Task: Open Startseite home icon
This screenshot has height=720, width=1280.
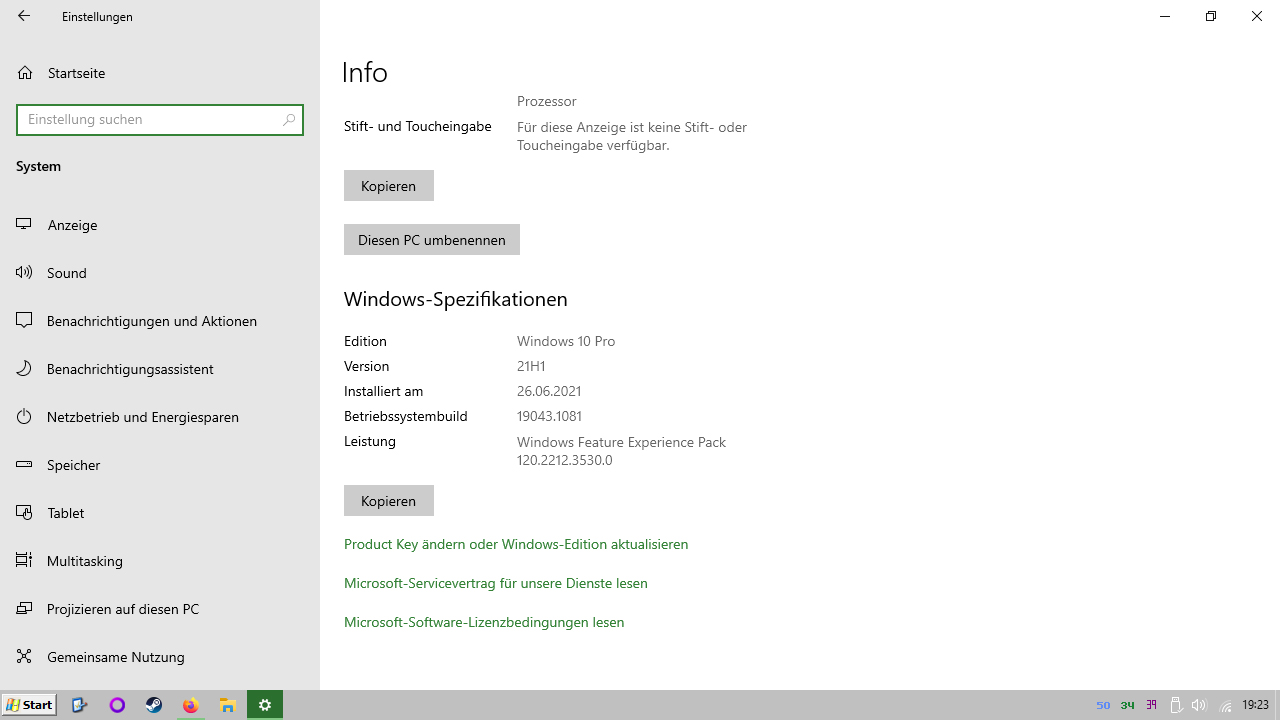Action: click(x=25, y=73)
